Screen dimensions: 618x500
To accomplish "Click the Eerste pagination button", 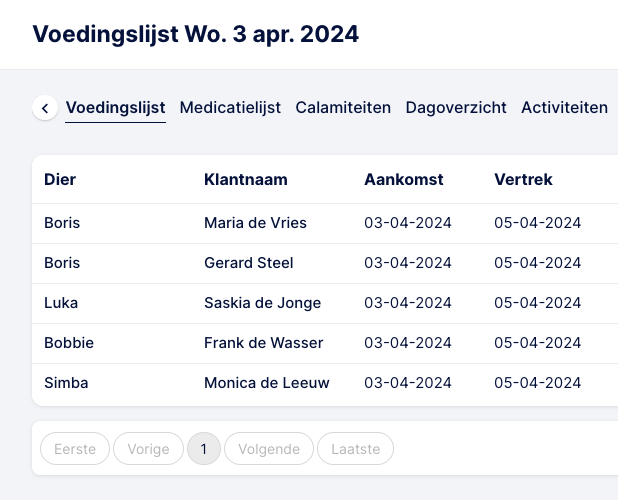I will pos(75,449).
